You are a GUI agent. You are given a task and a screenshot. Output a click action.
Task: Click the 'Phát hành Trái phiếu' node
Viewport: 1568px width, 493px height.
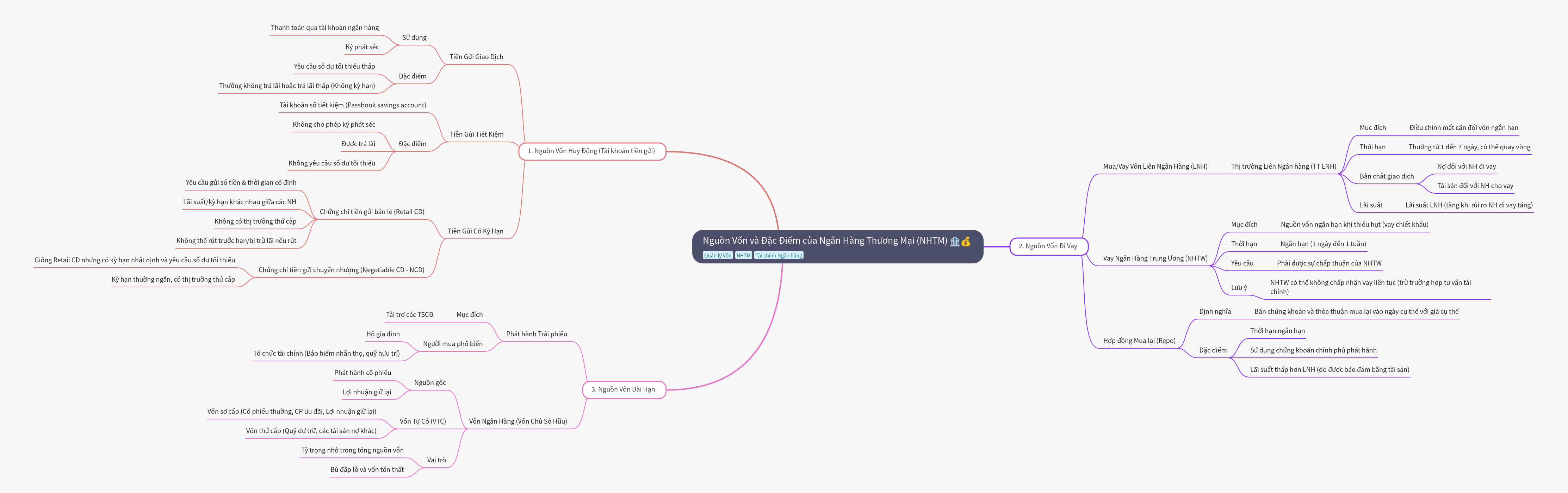(x=536, y=334)
